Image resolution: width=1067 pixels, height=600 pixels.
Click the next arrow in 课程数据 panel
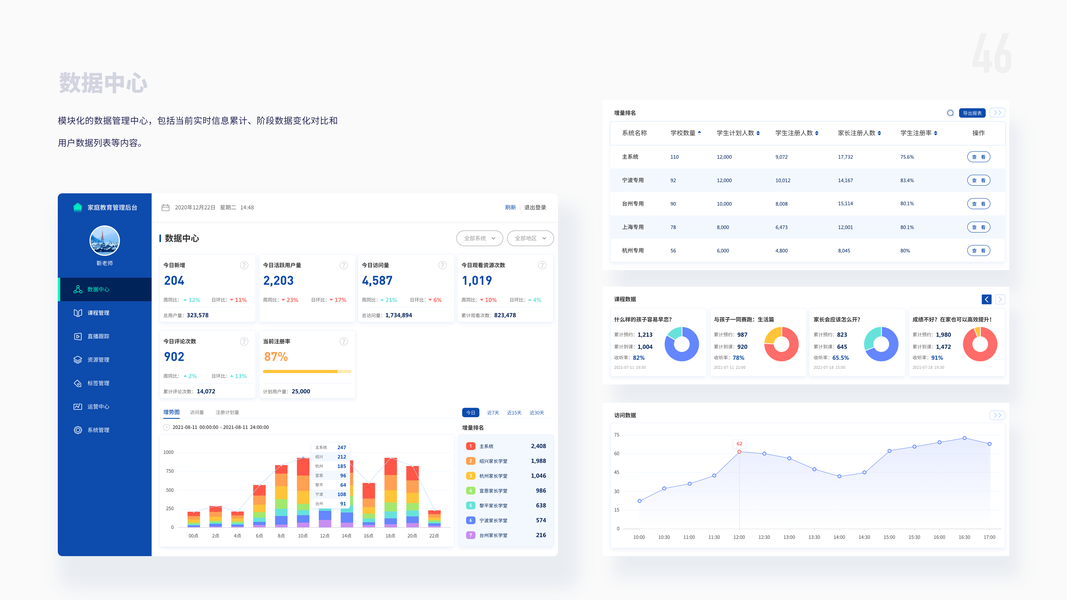point(1000,299)
